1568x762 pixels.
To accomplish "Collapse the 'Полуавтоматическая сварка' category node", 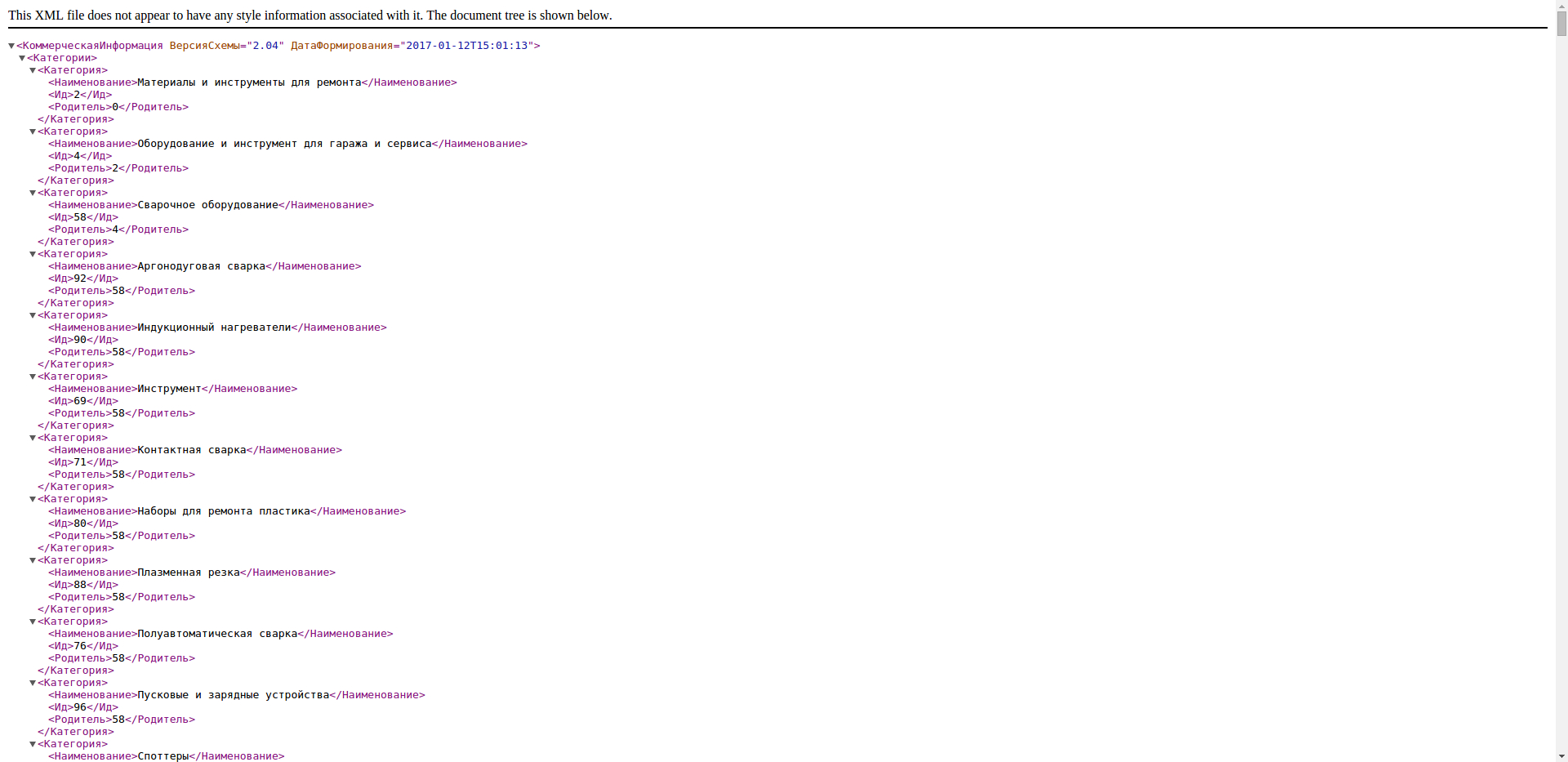I will pos(33,622).
